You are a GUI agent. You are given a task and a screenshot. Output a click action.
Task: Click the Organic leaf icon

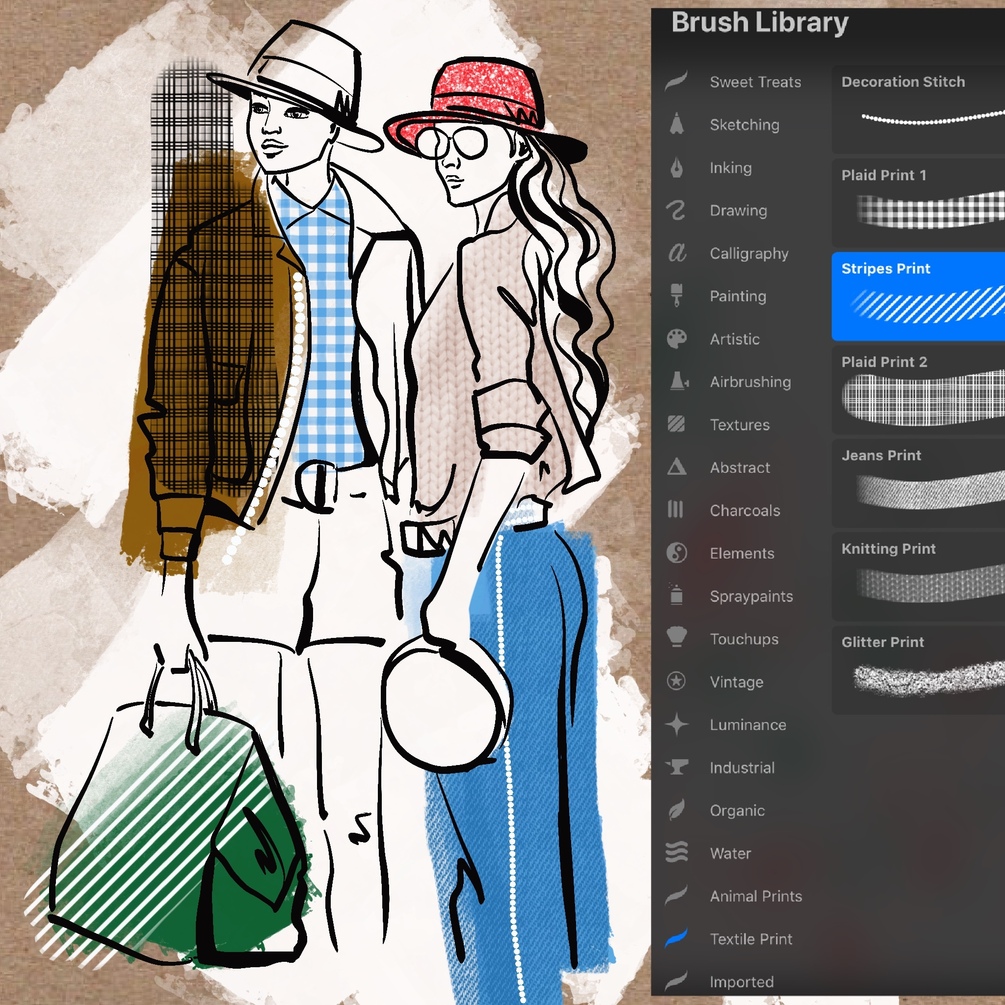click(676, 810)
